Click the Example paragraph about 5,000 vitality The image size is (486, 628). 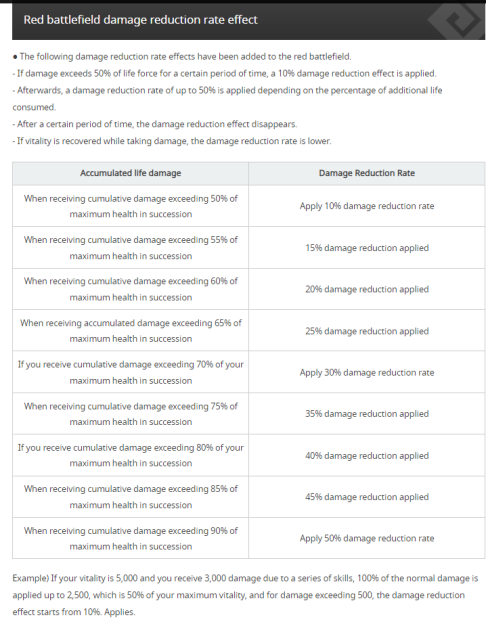[x=245, y=595]
